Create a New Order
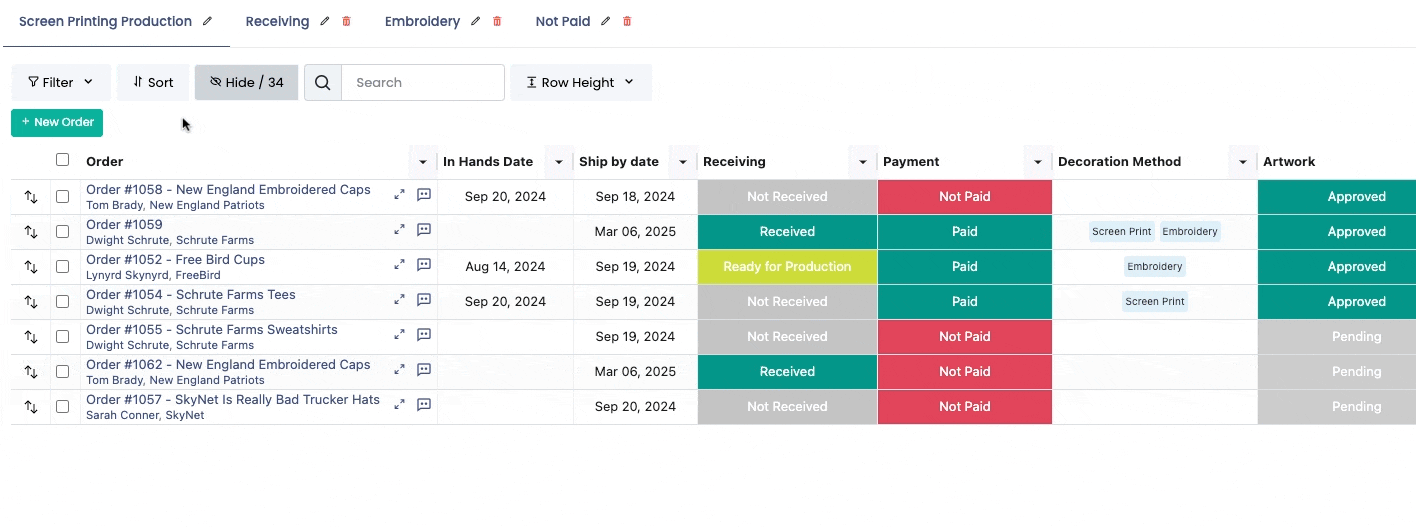This screenshot has width=1416, height=527. (57, 122)
